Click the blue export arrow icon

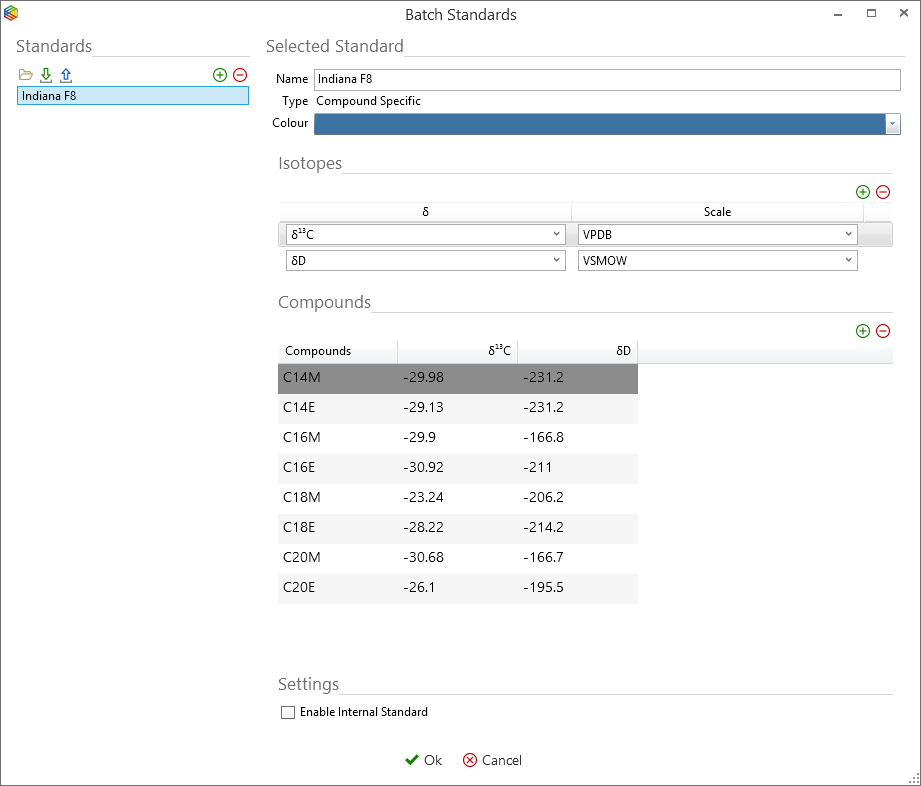coord(66,75)
